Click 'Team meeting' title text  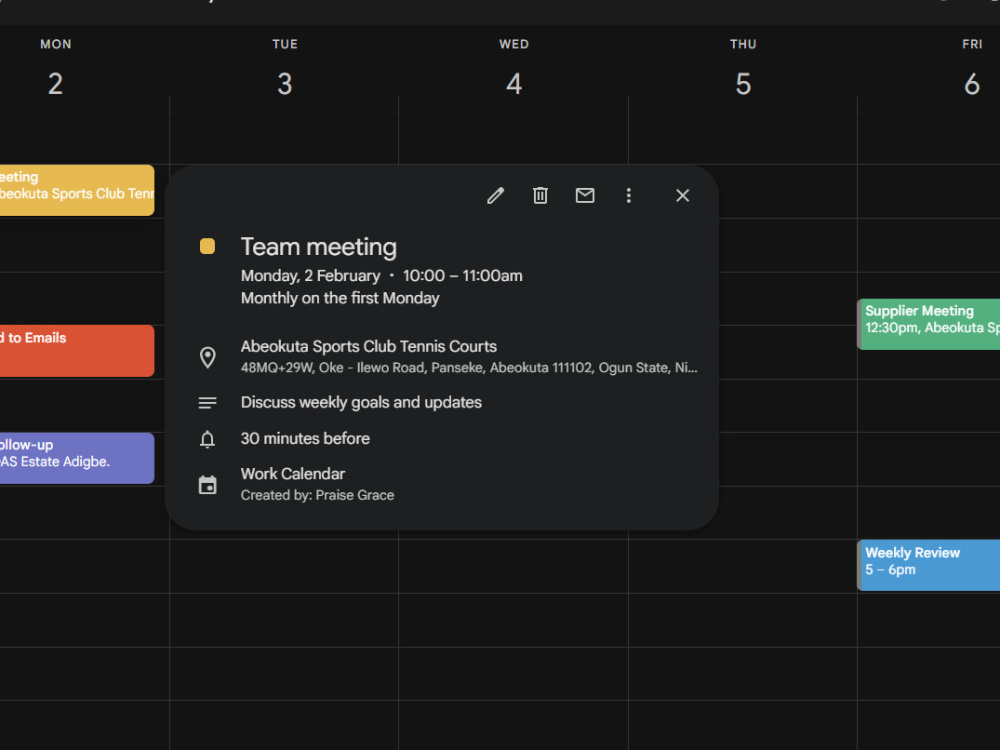tap(319, 247)
